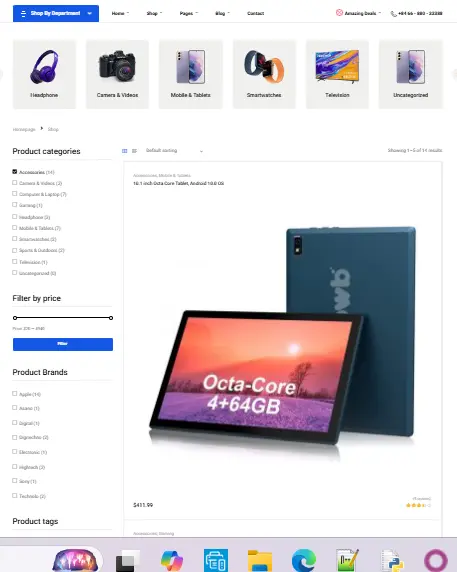This screenshot has height=572, width=457.
Task: Switch to list view layout
Action: point(134,151)
